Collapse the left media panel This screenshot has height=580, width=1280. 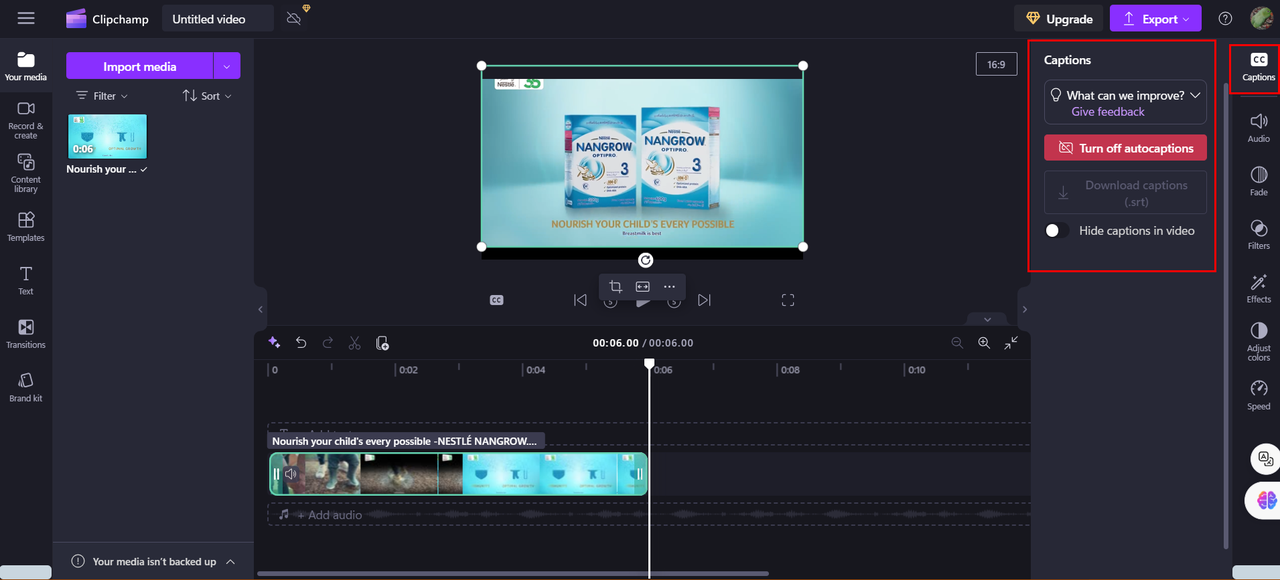260,309
